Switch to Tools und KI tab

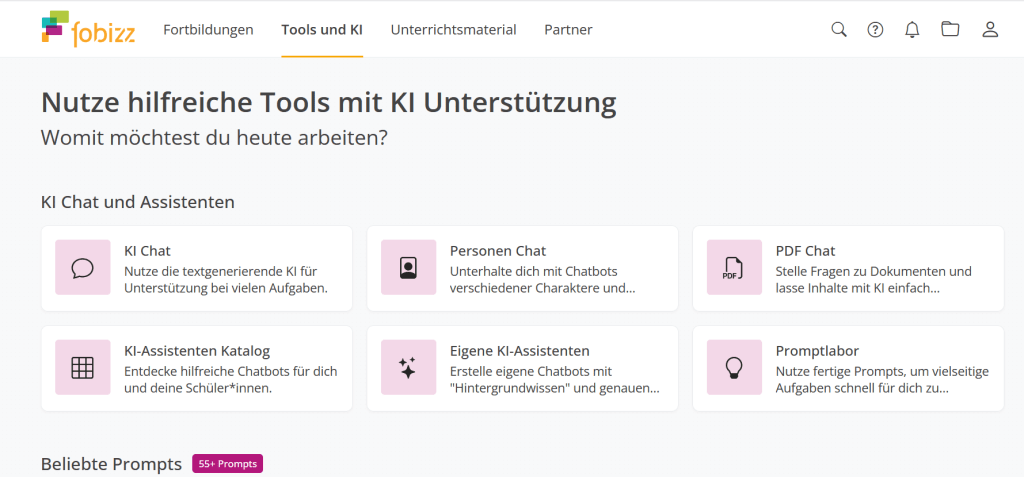[x=322, y=30]
